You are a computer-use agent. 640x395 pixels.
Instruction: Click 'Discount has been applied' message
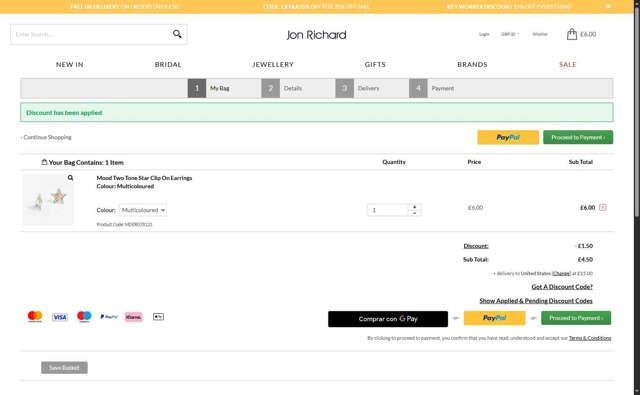point(64,113)
